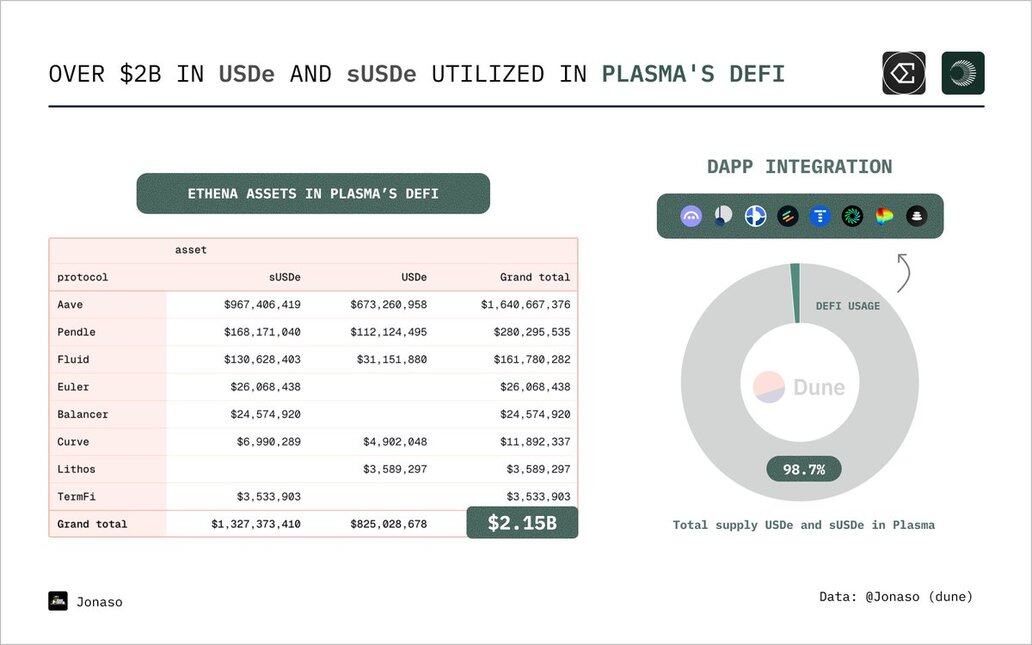This screenshot has width=1032, height=645.
Task: Click the curved arrow next to DeFi Usage
Action: pyautogui.click(x=901, y=273)
